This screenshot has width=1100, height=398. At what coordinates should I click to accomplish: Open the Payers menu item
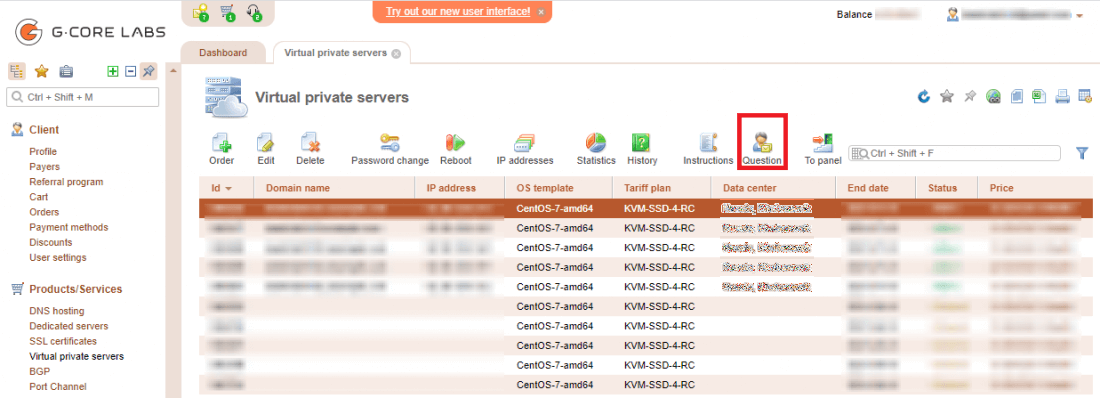pyautogui.click(x=44, y=167)
